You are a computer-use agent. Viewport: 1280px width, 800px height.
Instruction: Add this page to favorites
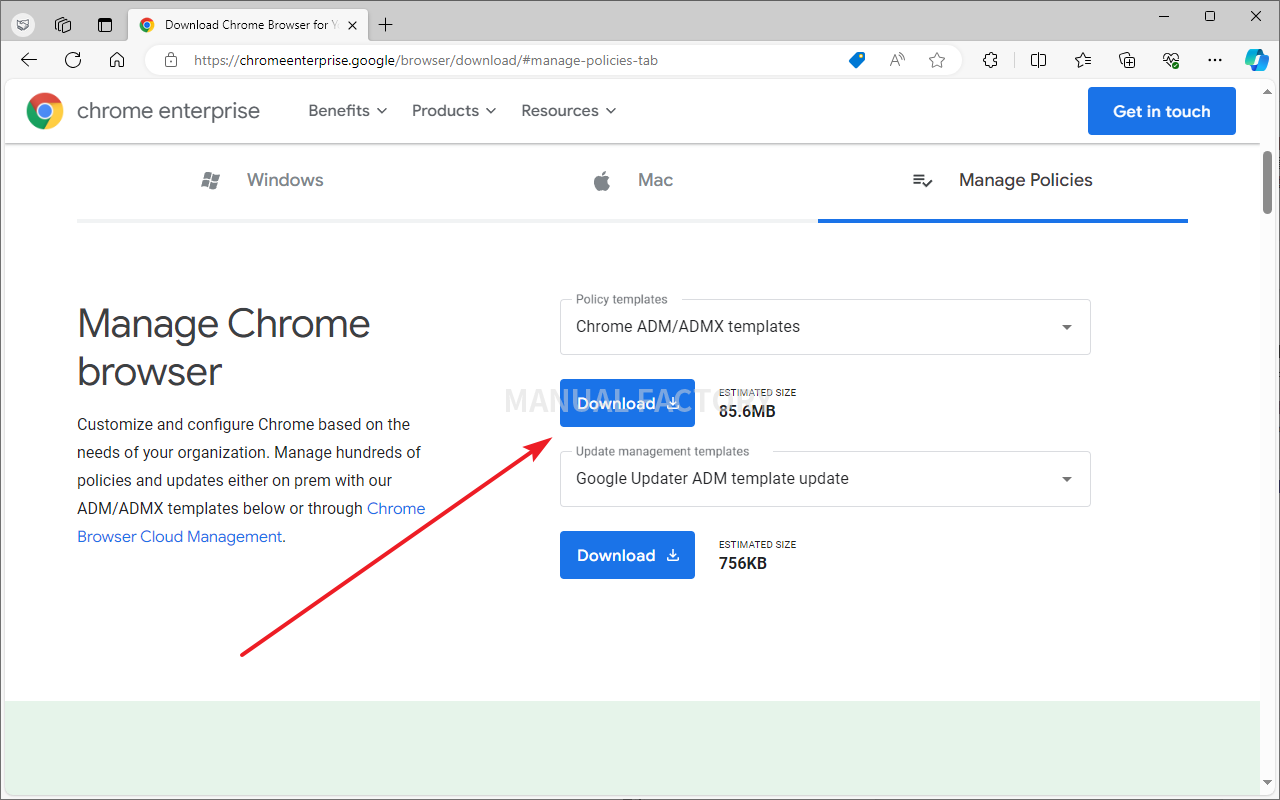(x=937, y=60)
